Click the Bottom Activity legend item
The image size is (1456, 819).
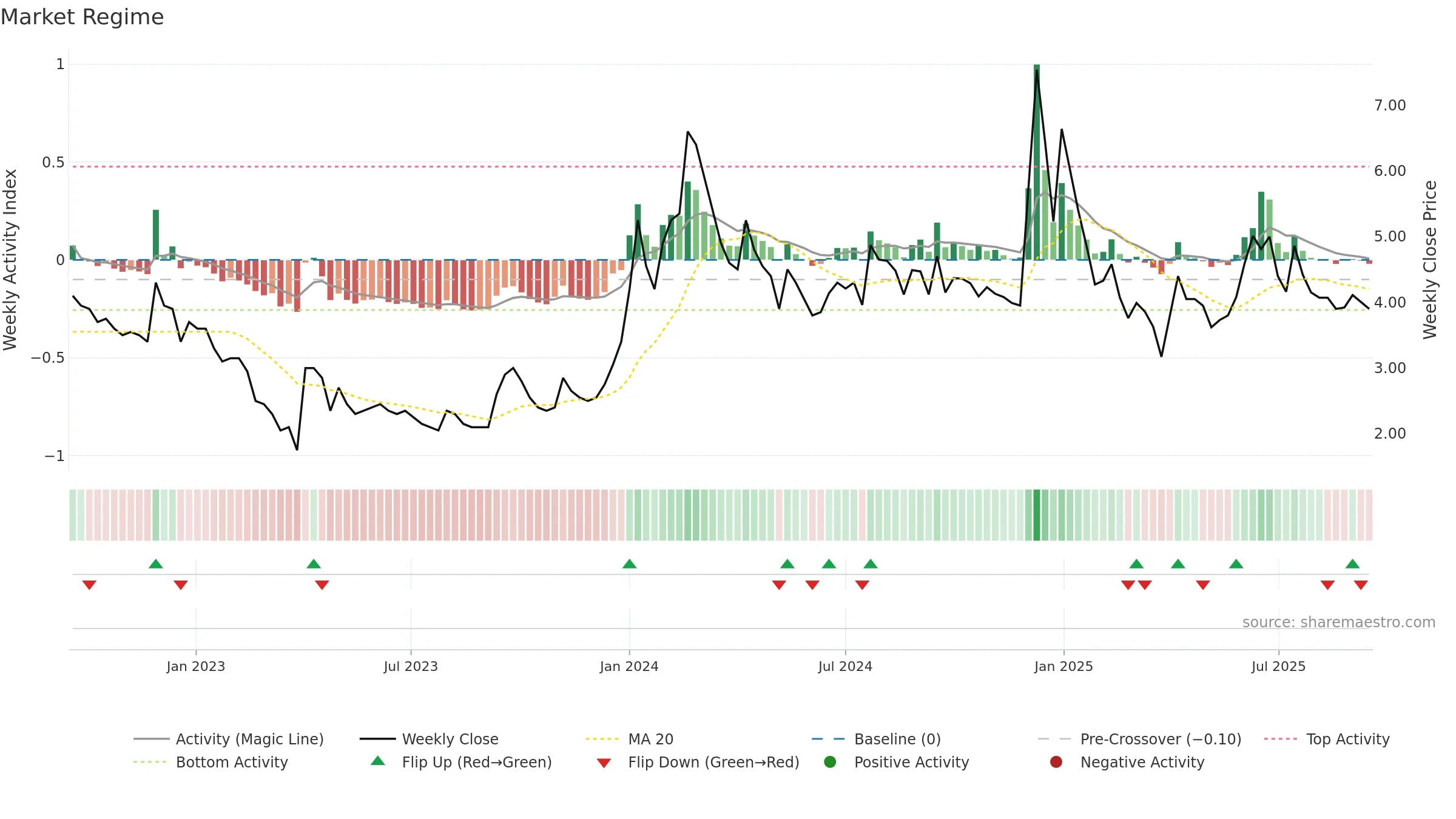pos(211,762)
